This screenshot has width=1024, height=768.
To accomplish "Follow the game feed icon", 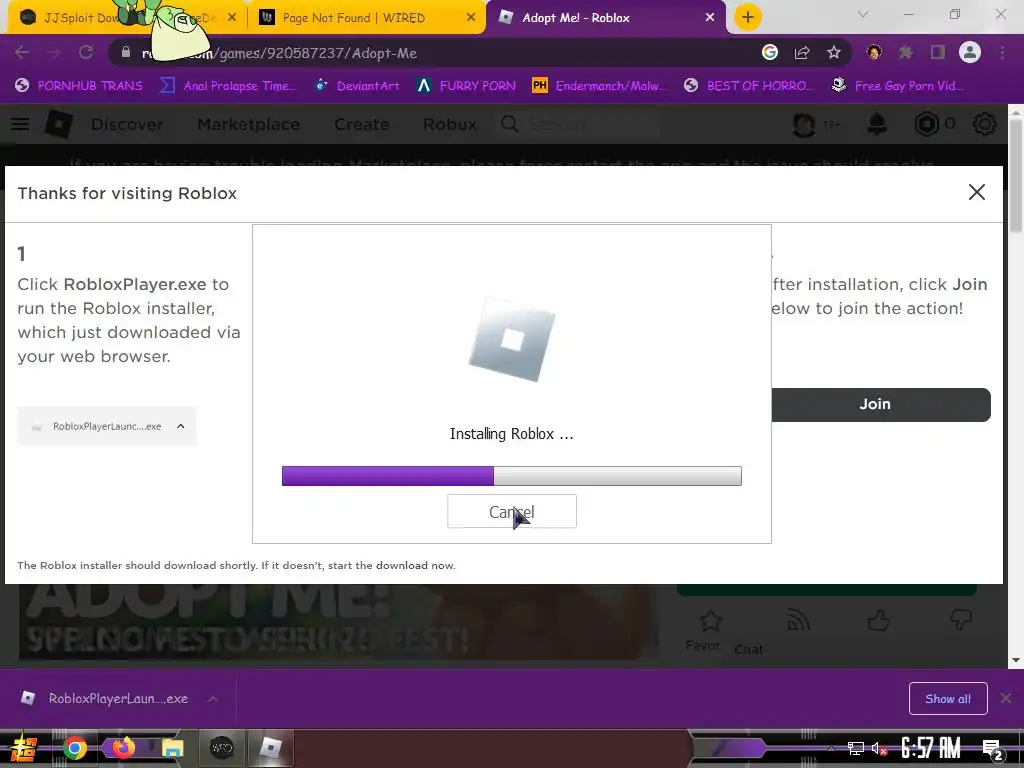I will click(798, 620).
